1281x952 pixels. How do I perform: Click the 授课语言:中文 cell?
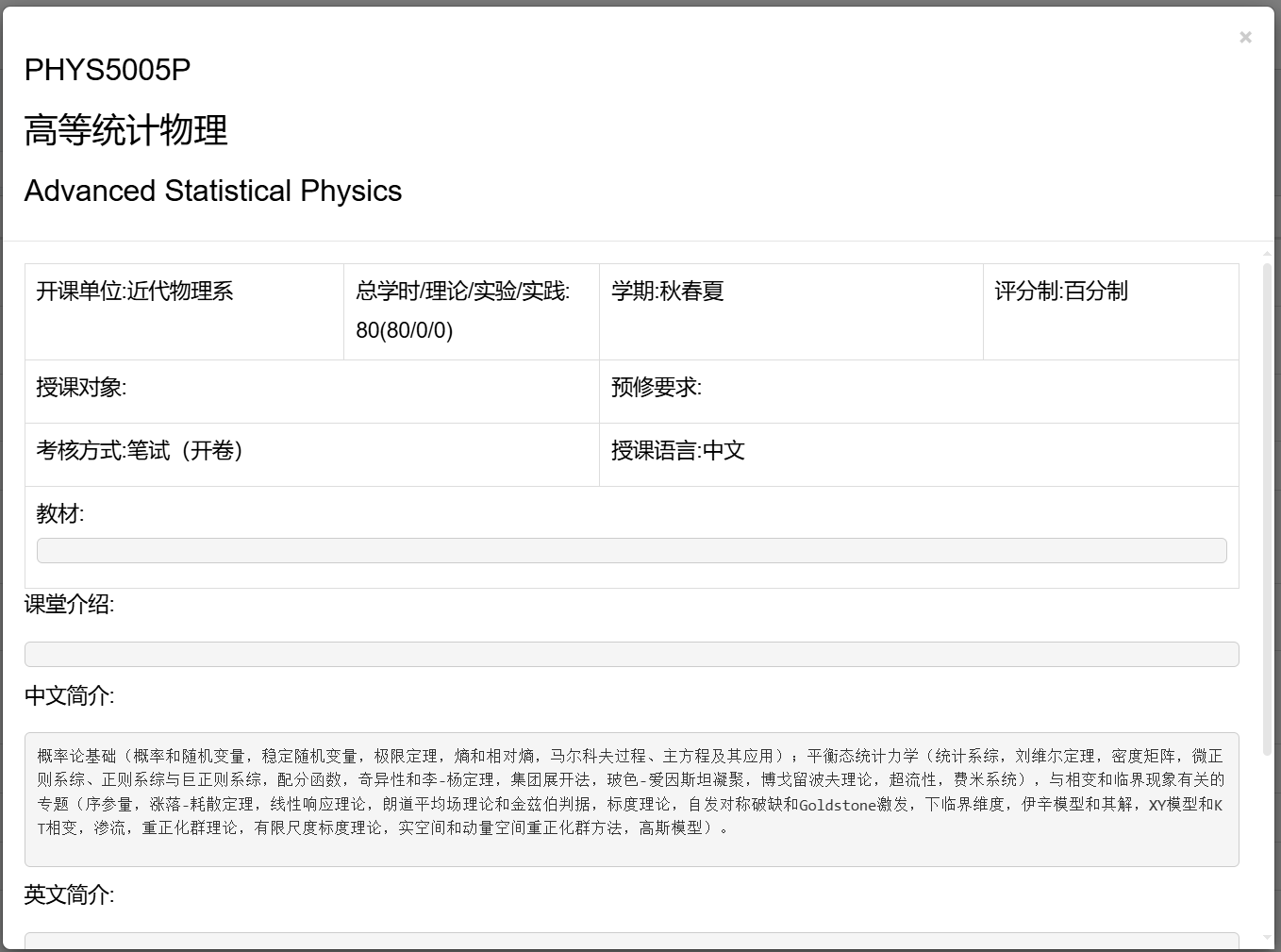click(x=918, y=454)
